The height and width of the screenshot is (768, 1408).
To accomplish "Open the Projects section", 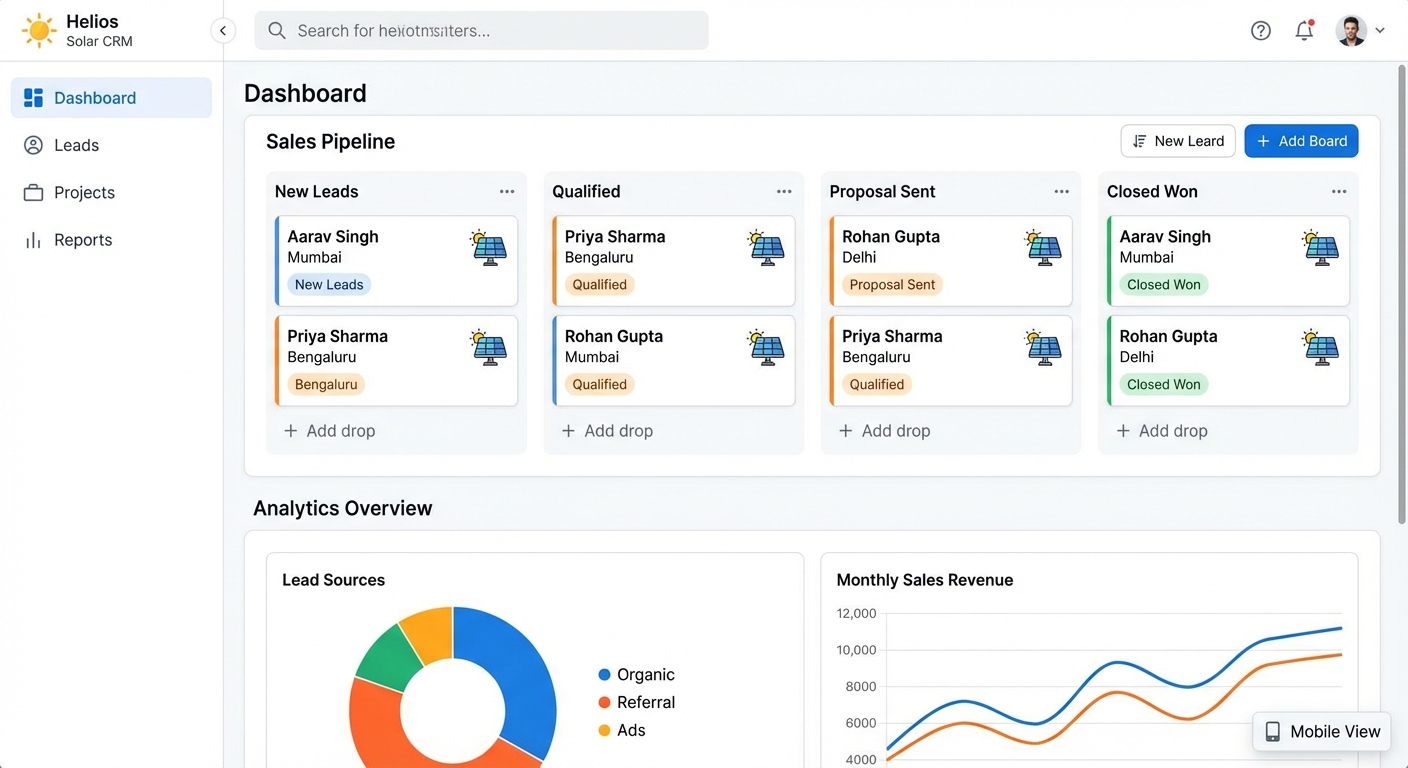I will pos(34,192).
